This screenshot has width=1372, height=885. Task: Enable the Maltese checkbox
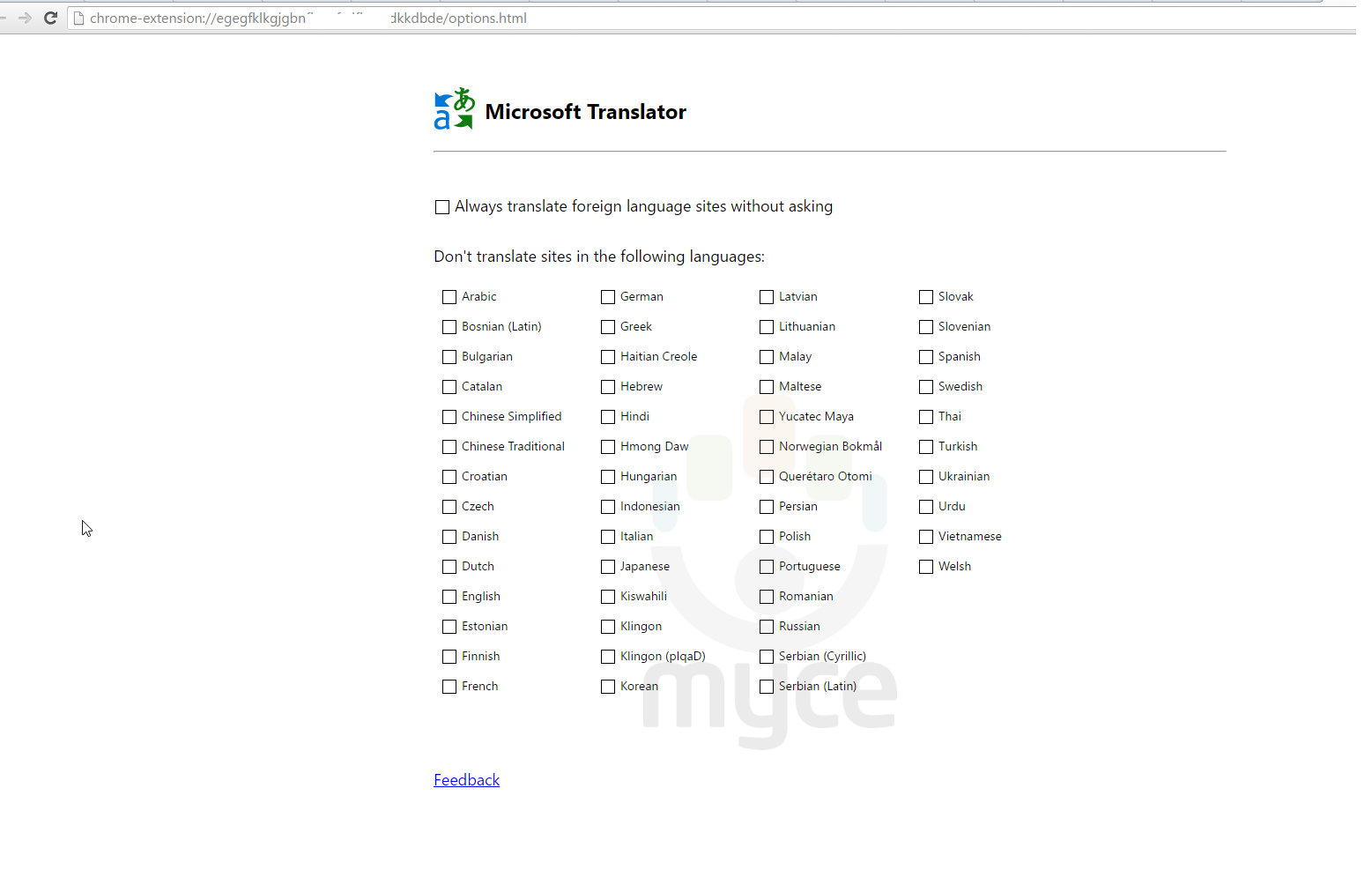pos(767,387)
